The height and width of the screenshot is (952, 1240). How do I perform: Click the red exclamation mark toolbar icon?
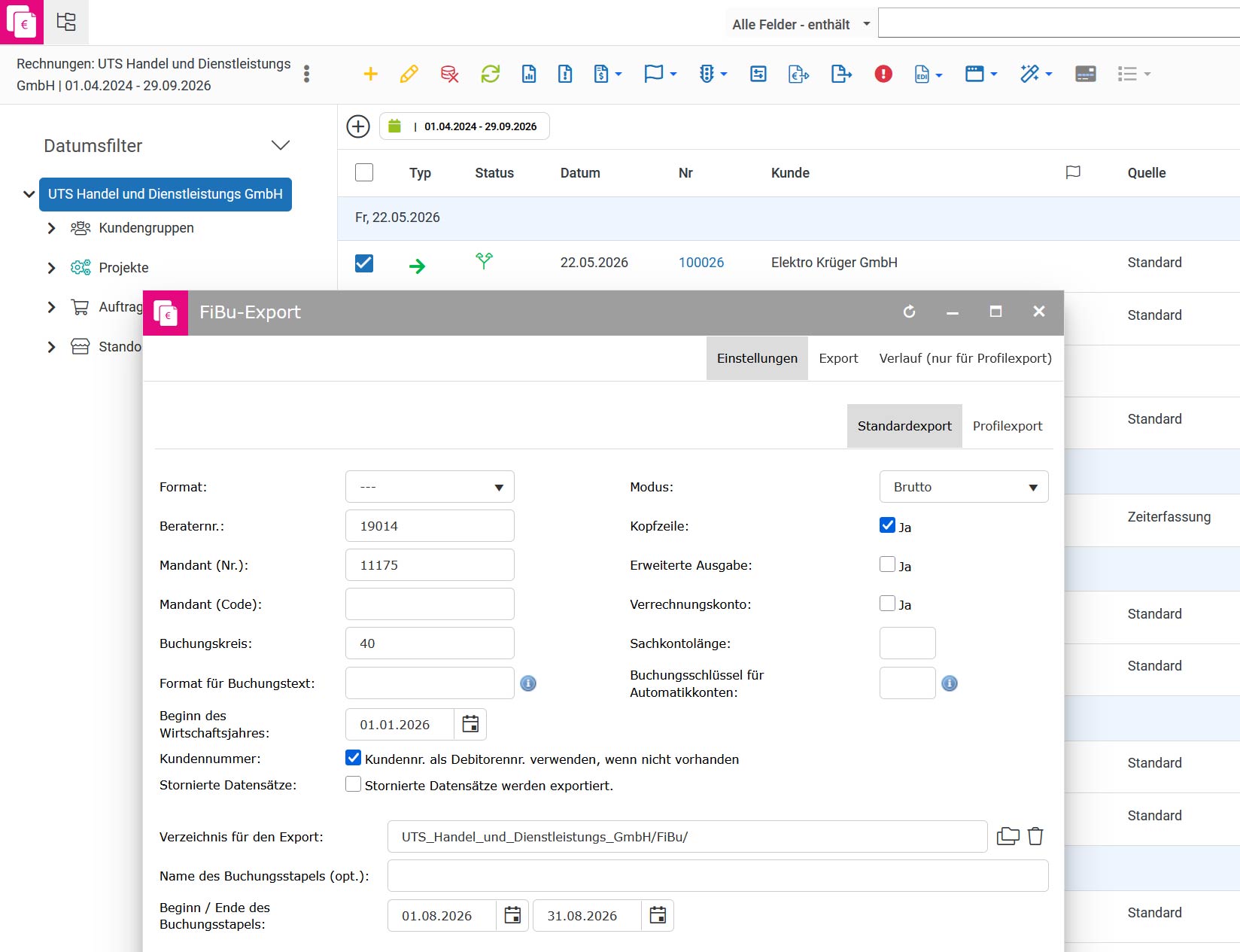(x=883, y=74)
